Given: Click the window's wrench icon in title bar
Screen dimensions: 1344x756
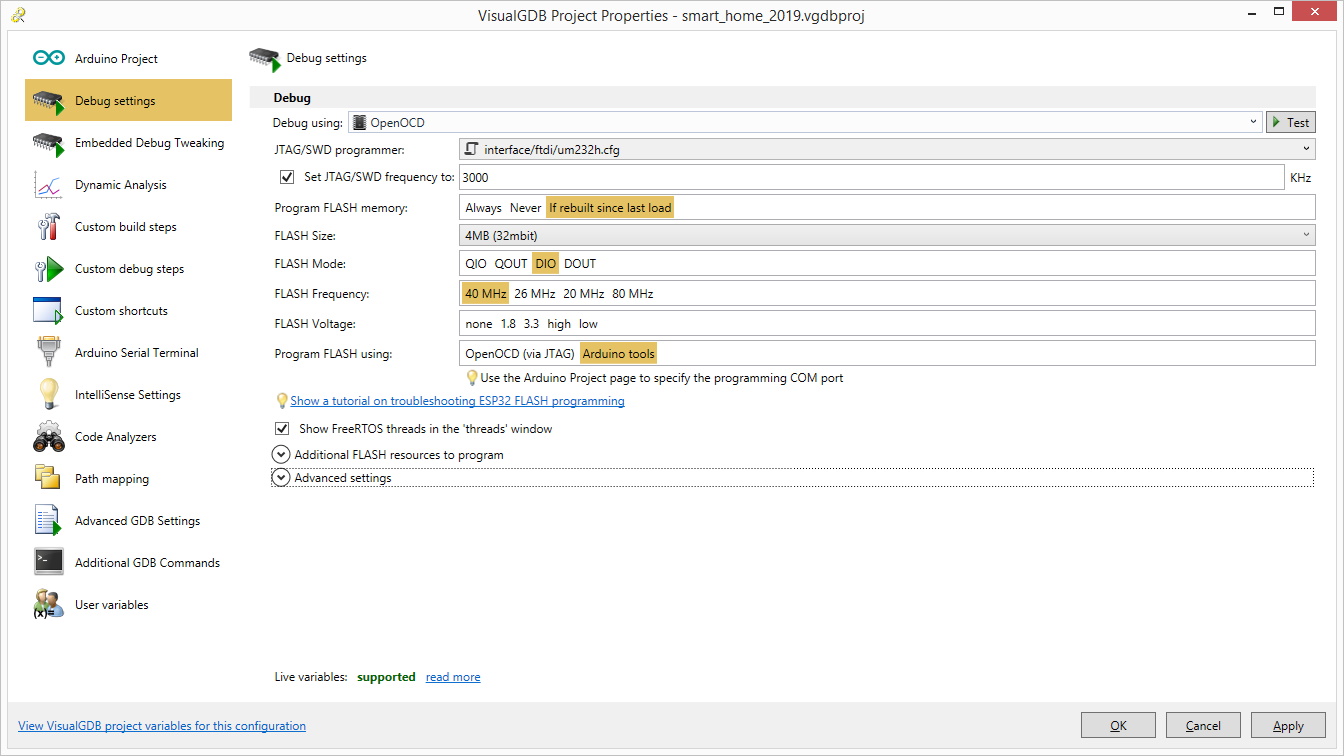Looking at the screenshot, I should 19,16.
